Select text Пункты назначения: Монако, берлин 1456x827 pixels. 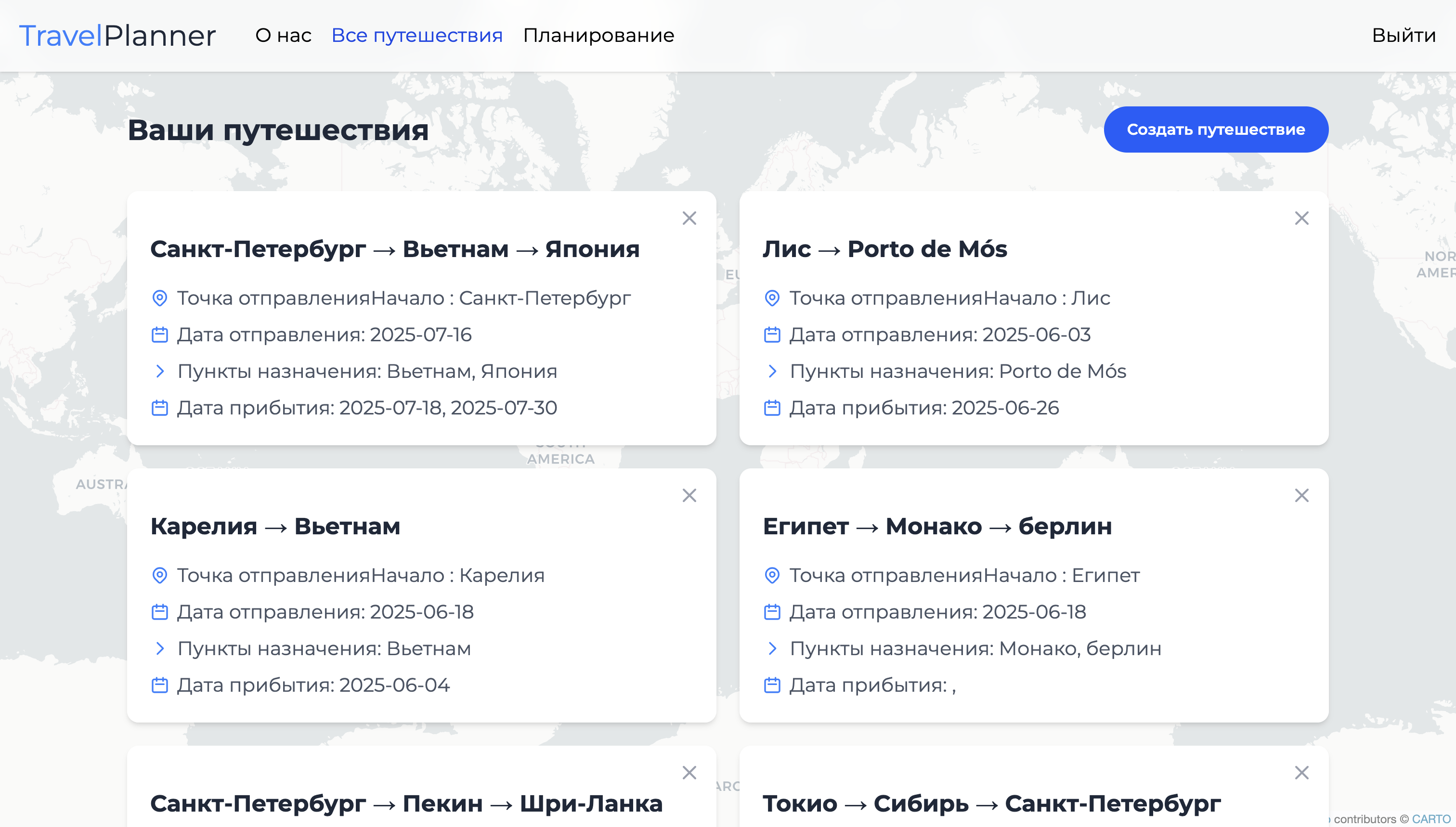click(x=976, y=648)
